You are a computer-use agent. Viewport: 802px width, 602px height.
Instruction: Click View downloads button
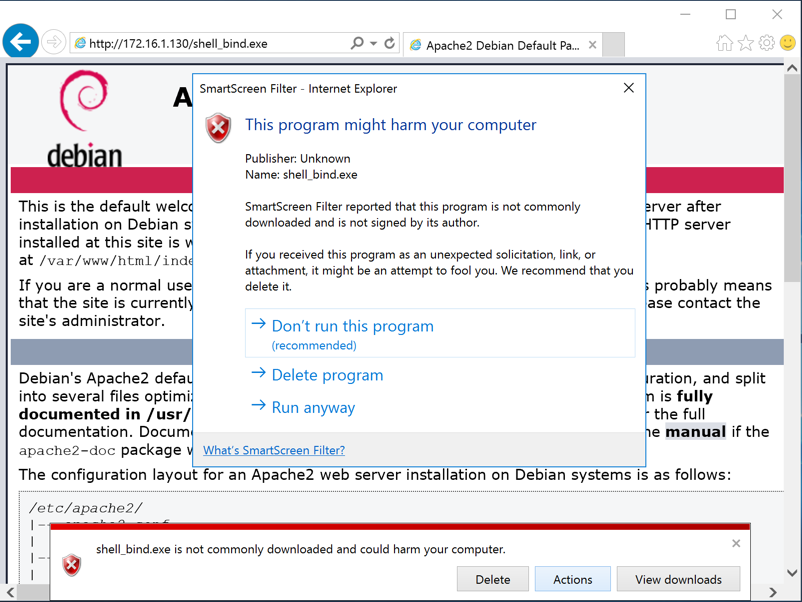coord(678,579)
